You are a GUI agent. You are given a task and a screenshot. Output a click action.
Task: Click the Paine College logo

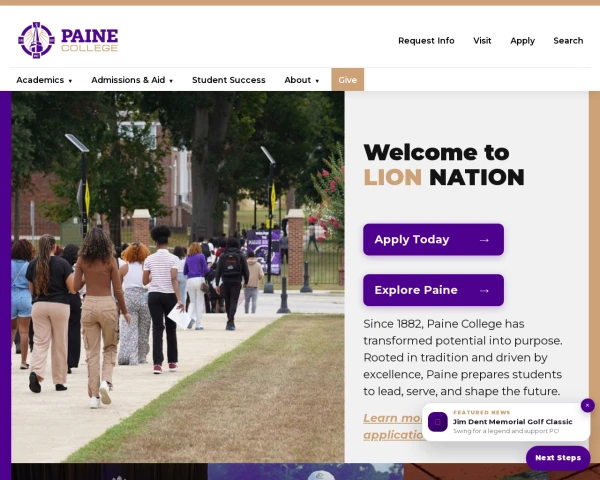click(68, 40)
